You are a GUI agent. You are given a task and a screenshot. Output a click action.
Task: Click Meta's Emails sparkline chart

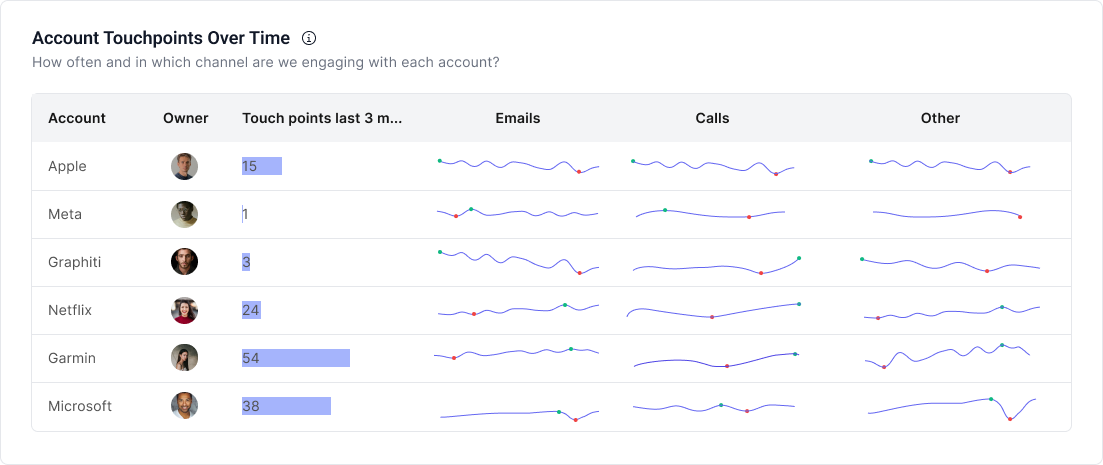(x=518, y=212)
